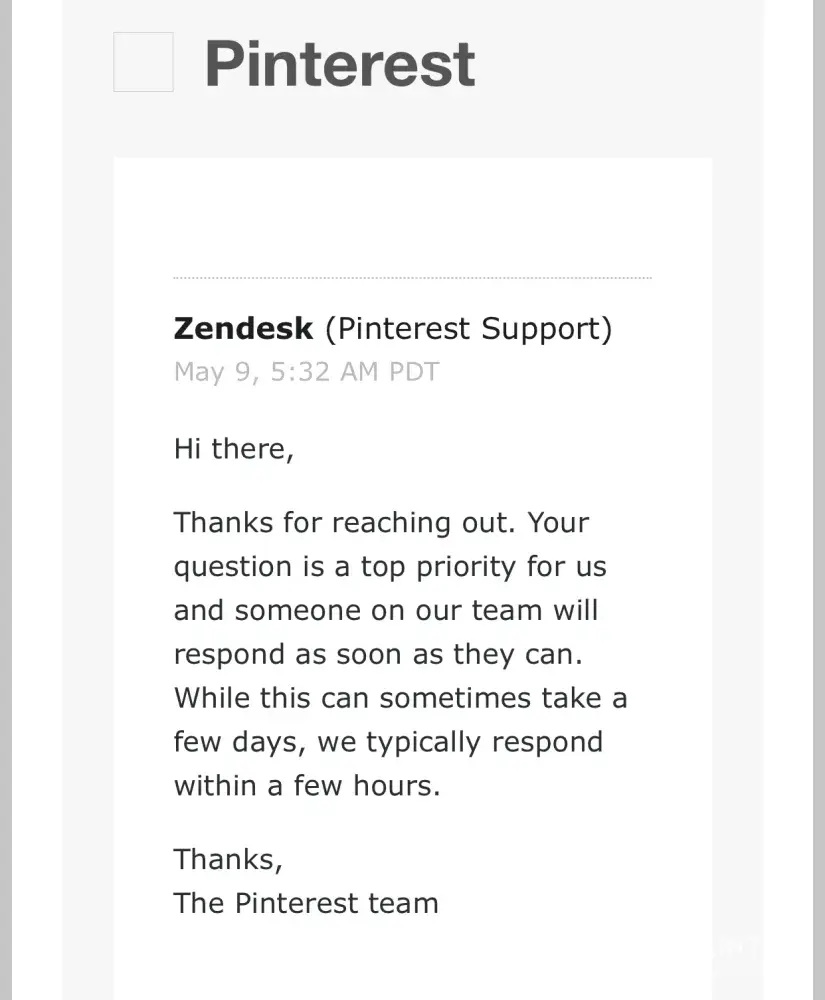The height and width of the screenshot is (1000, 825).
Task: Click the word "Your" ending the first line
Action: (x=558, y=522)
